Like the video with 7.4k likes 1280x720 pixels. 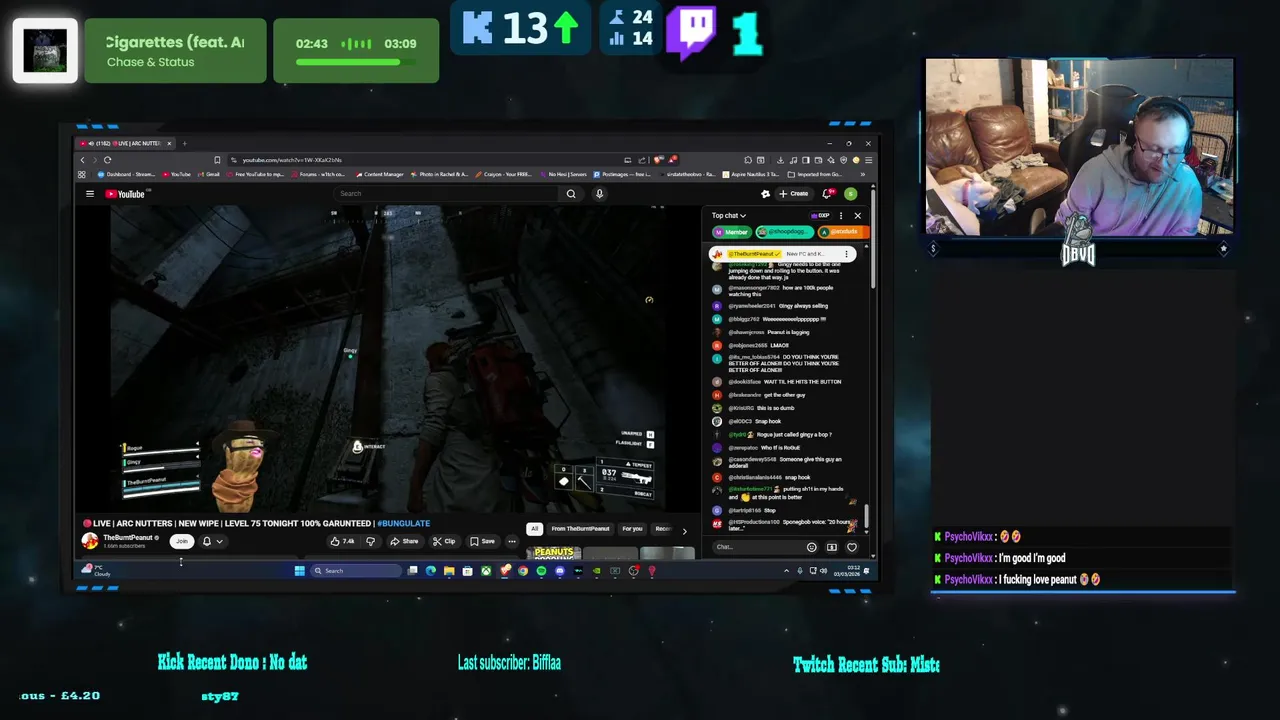[x=343, y=541]
